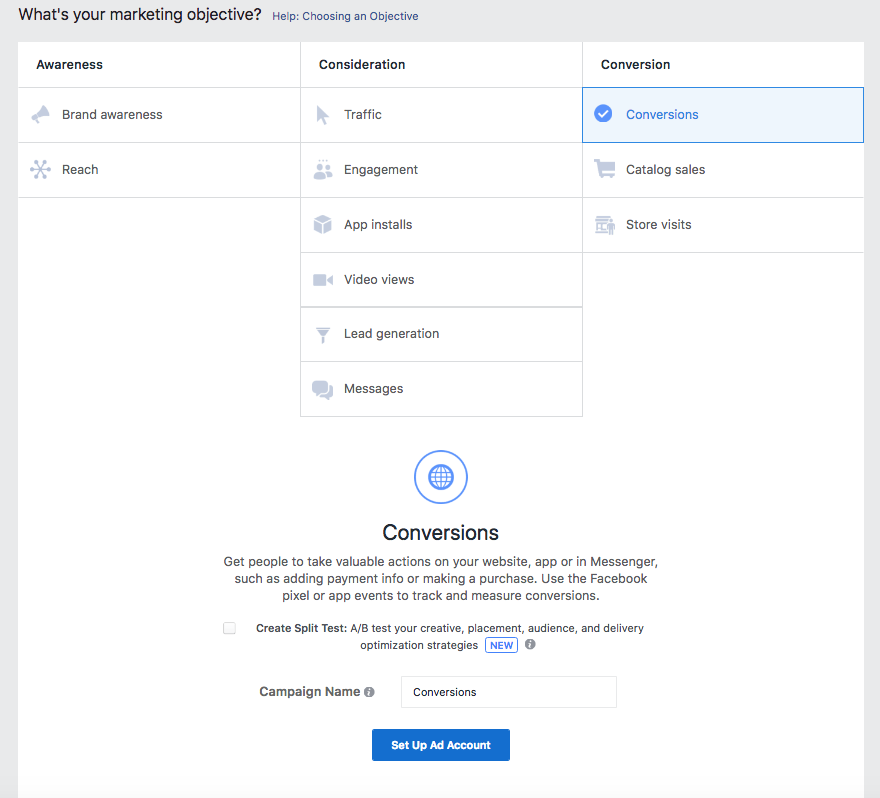
Task: Pick the Engagement objective
Action: click(x=441, y=170)
